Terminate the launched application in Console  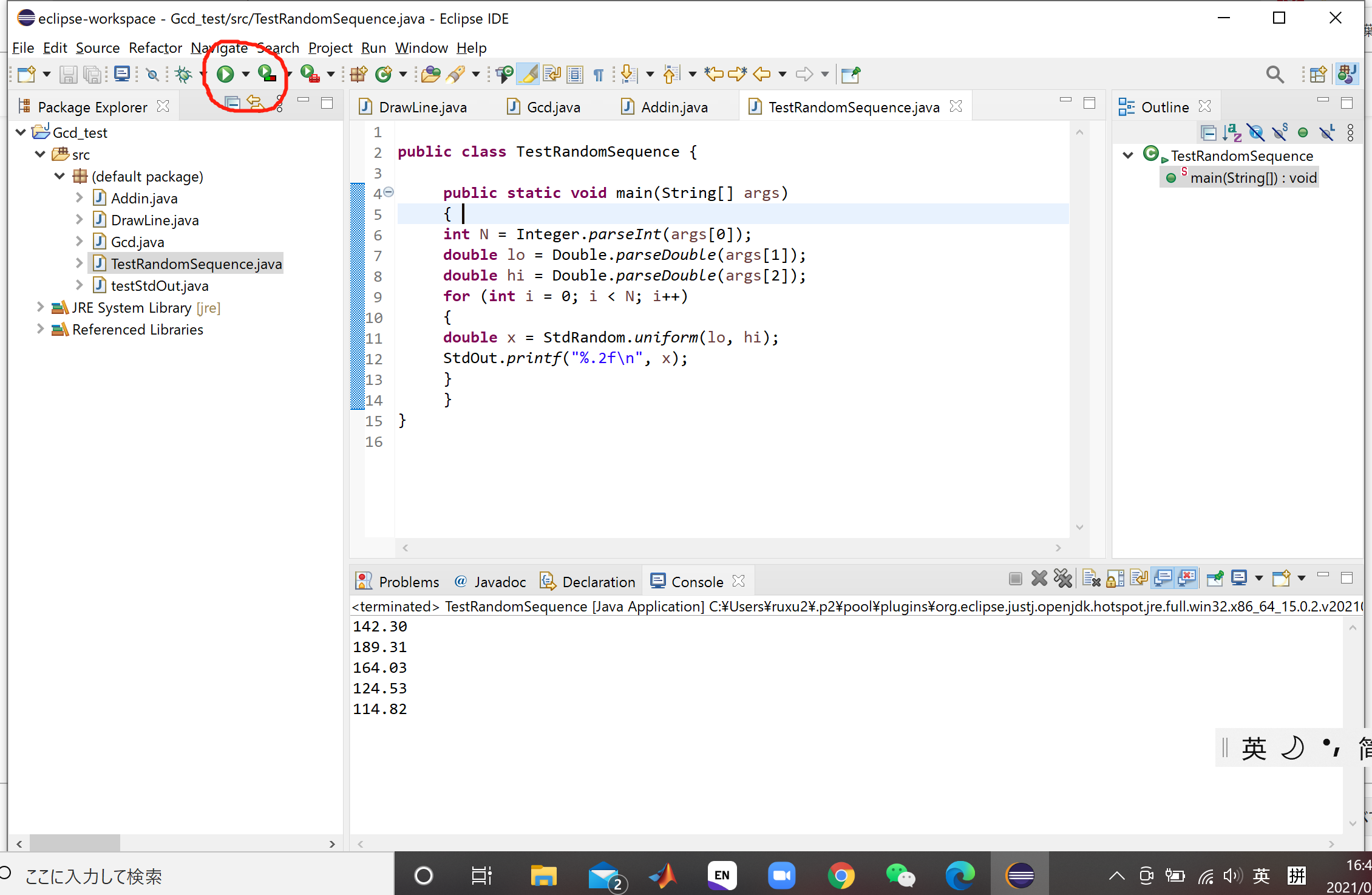pyautogui.click(x=1016, y=578)
